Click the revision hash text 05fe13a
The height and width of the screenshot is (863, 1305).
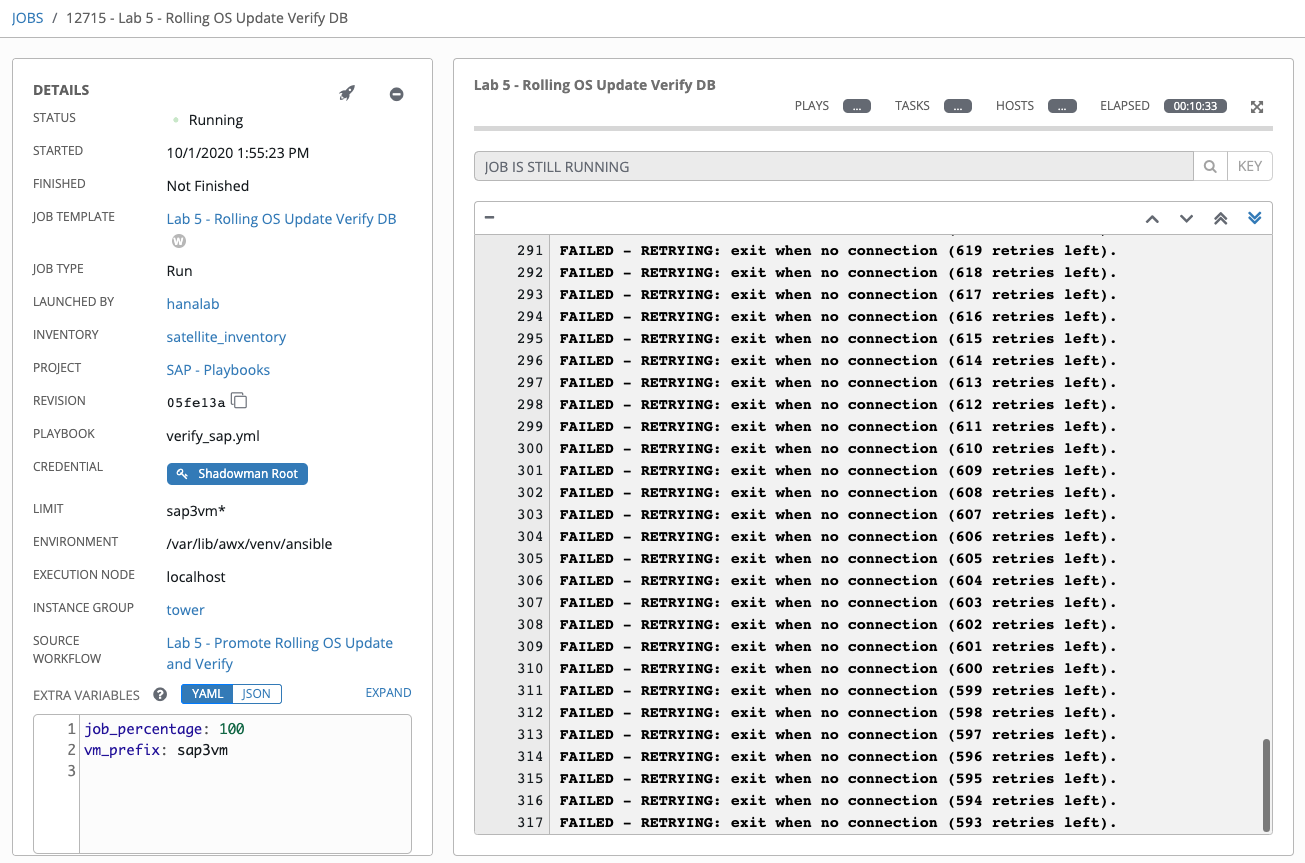pyautogui.click(x=196, y=403)
